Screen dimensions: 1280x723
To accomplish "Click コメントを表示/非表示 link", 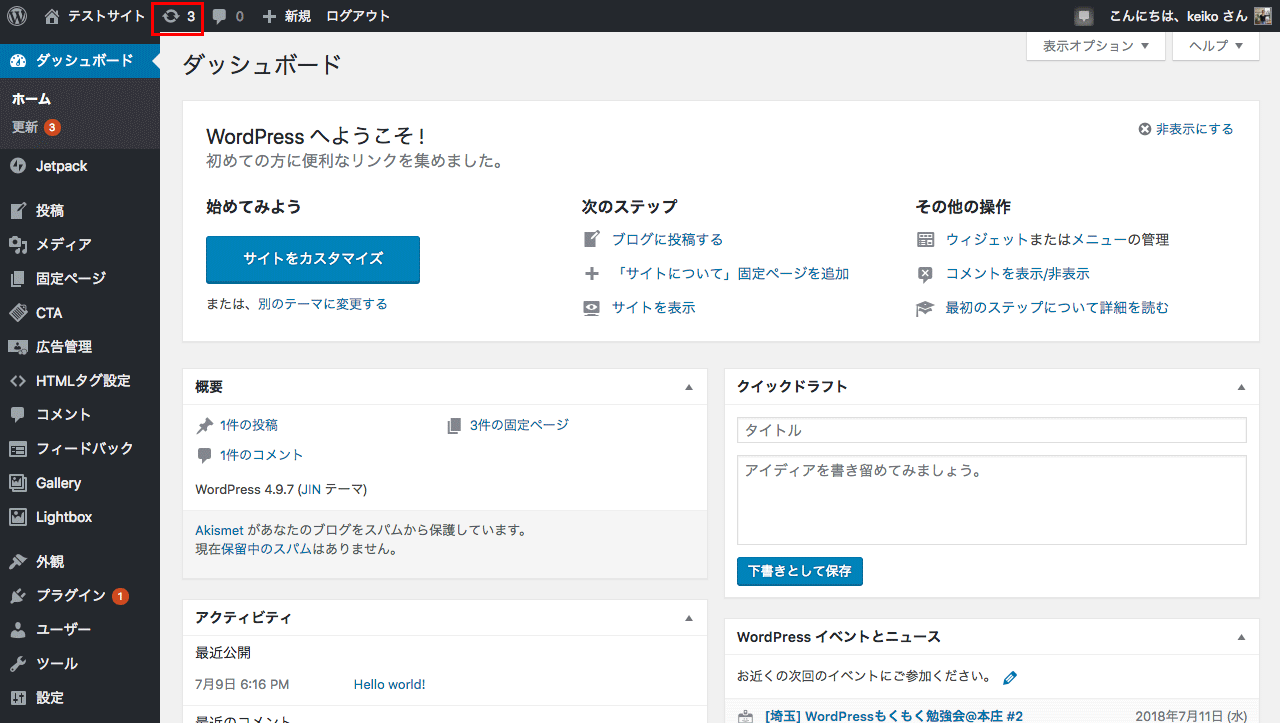I will 1018,274.
